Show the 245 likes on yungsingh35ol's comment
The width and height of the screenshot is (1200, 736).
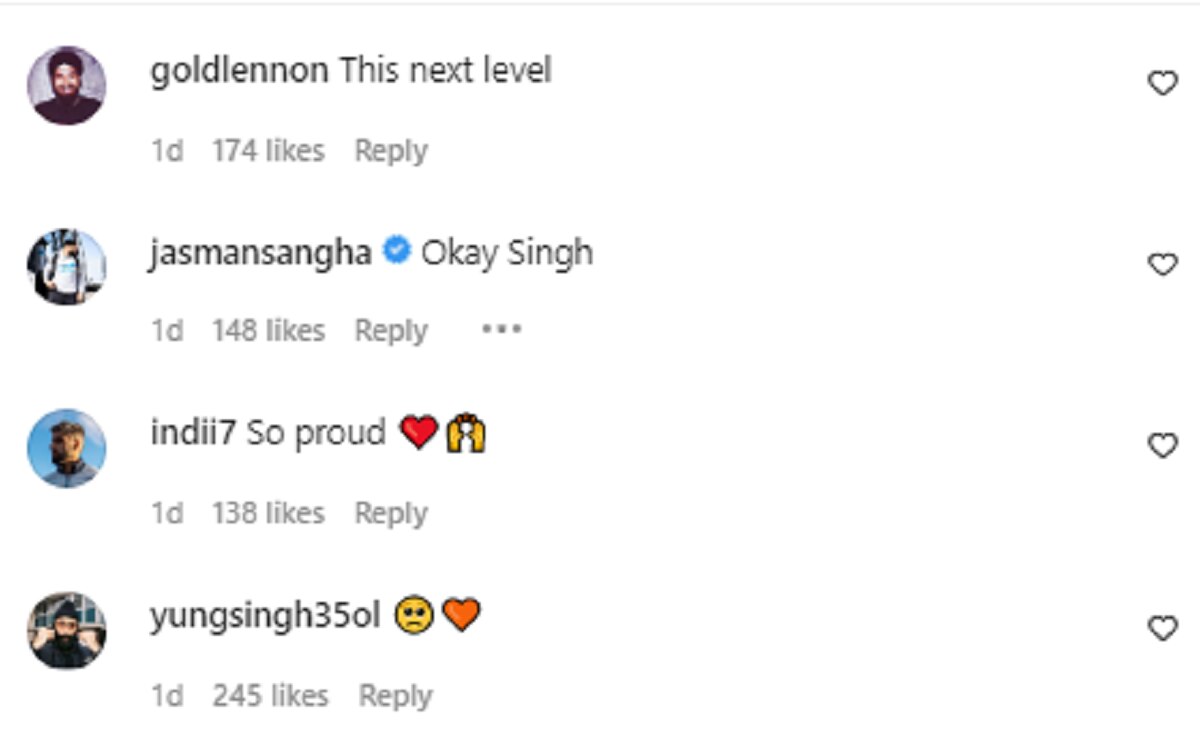click(270, 696)
